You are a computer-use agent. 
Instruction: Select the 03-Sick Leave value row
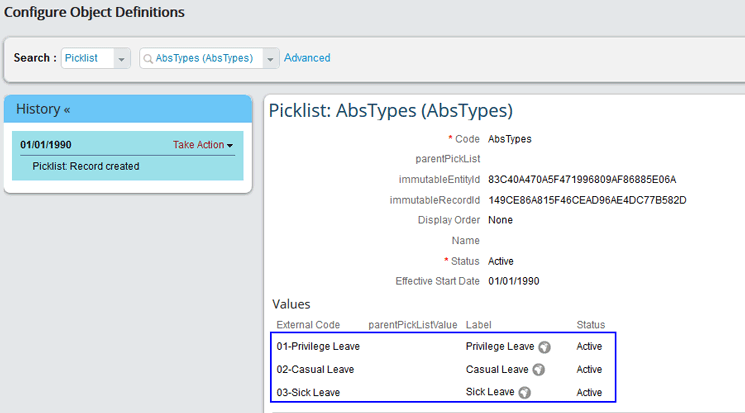pyautogui.click(x=308, y=393)
